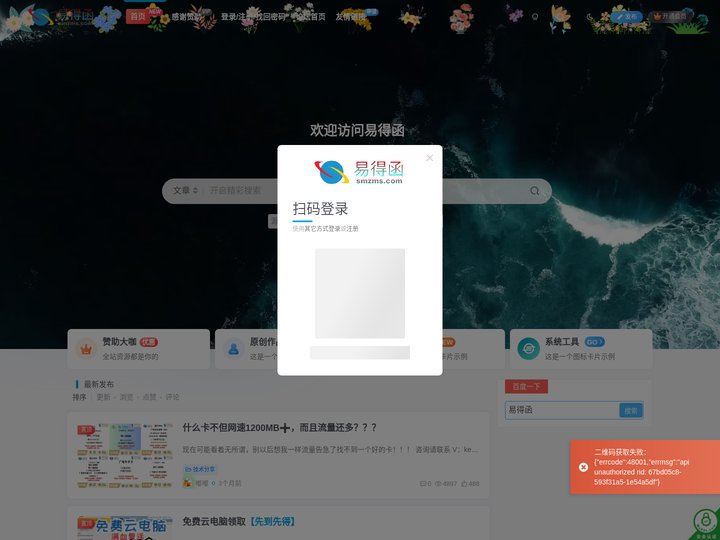The image size is (720, 540).
Task: Click the crown icon on 赞助大咖 card
Action: [x=86, y=349]
